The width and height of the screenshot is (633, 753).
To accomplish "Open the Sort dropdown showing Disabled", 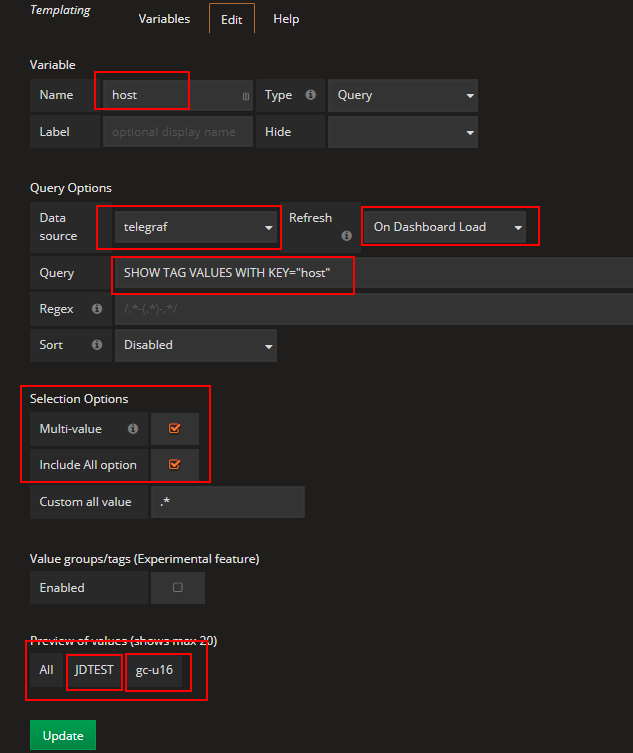I will coord(195,345).
